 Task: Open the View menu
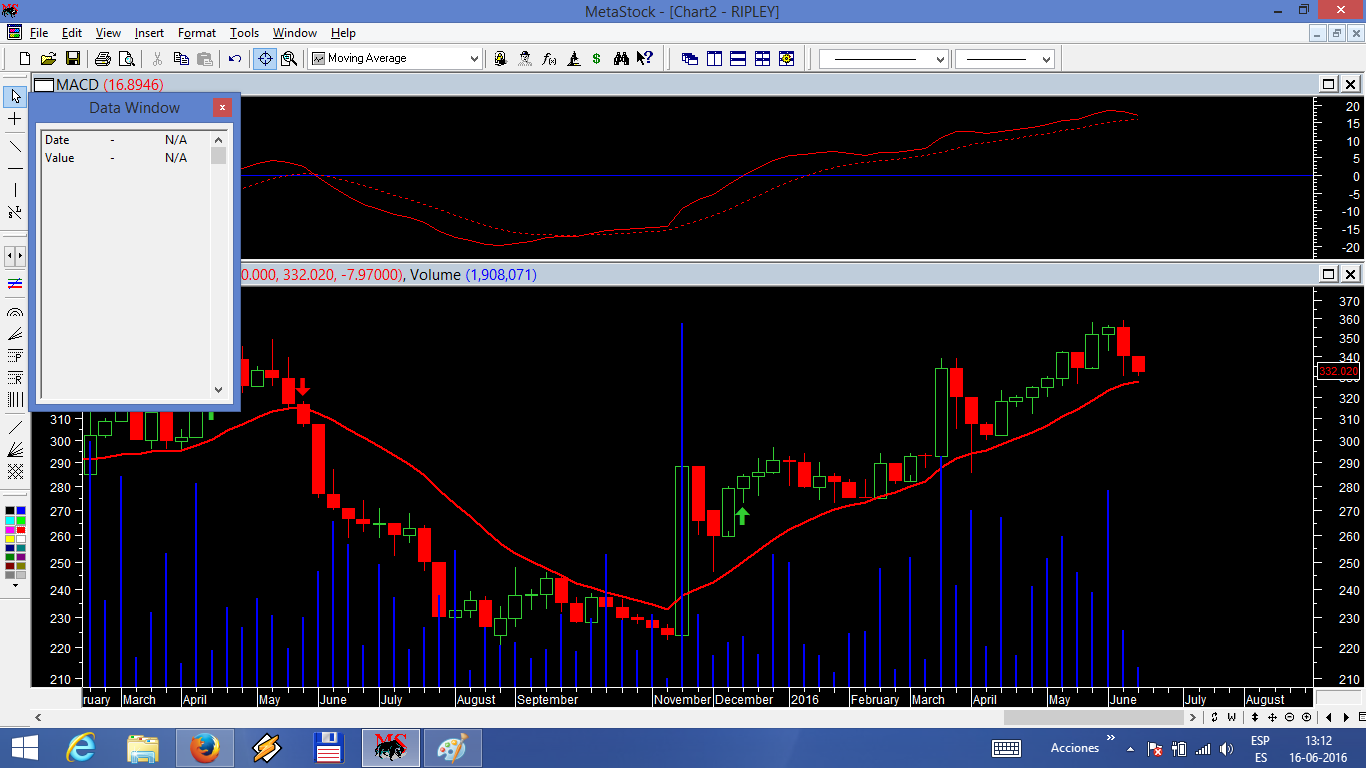click(108, 33)
